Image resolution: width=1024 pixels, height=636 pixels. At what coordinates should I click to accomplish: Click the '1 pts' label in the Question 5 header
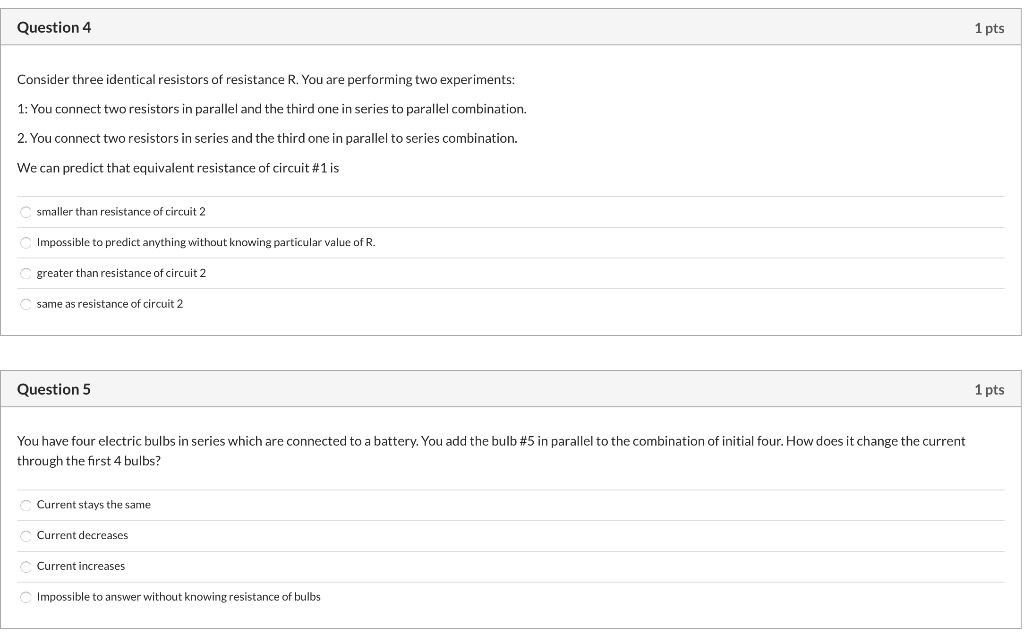pos(989,390)
